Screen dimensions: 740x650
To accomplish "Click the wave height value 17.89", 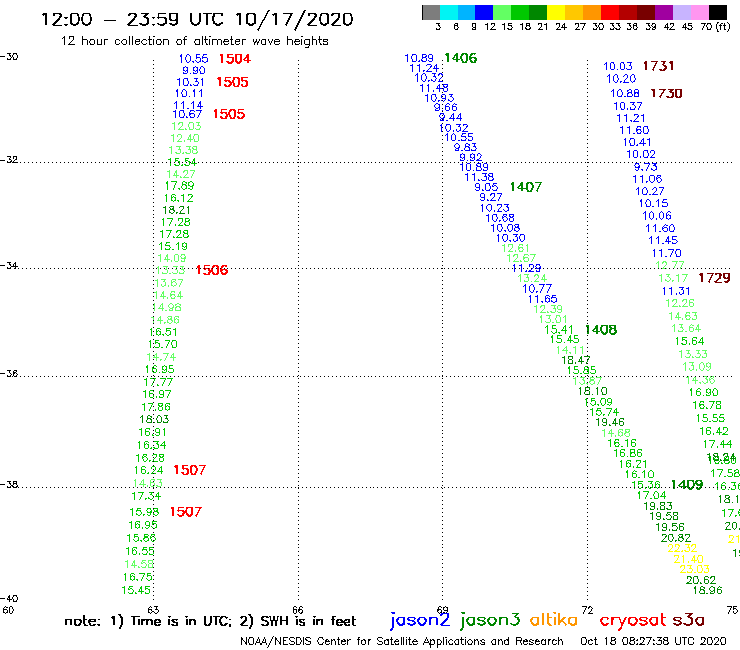I will pos(179,186).
